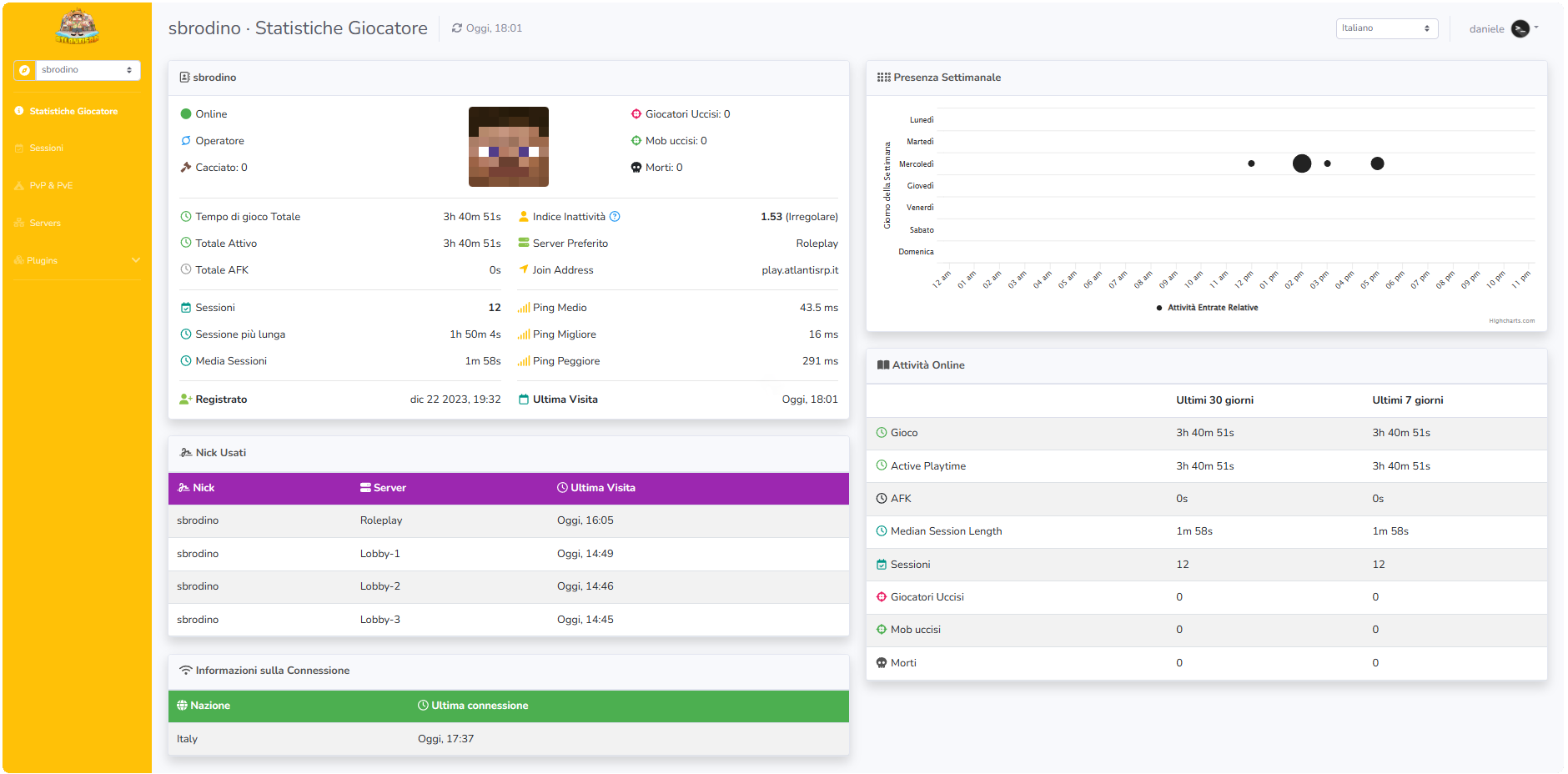Click the Sessioni calendar icon in sidebar

pos(19,148)
